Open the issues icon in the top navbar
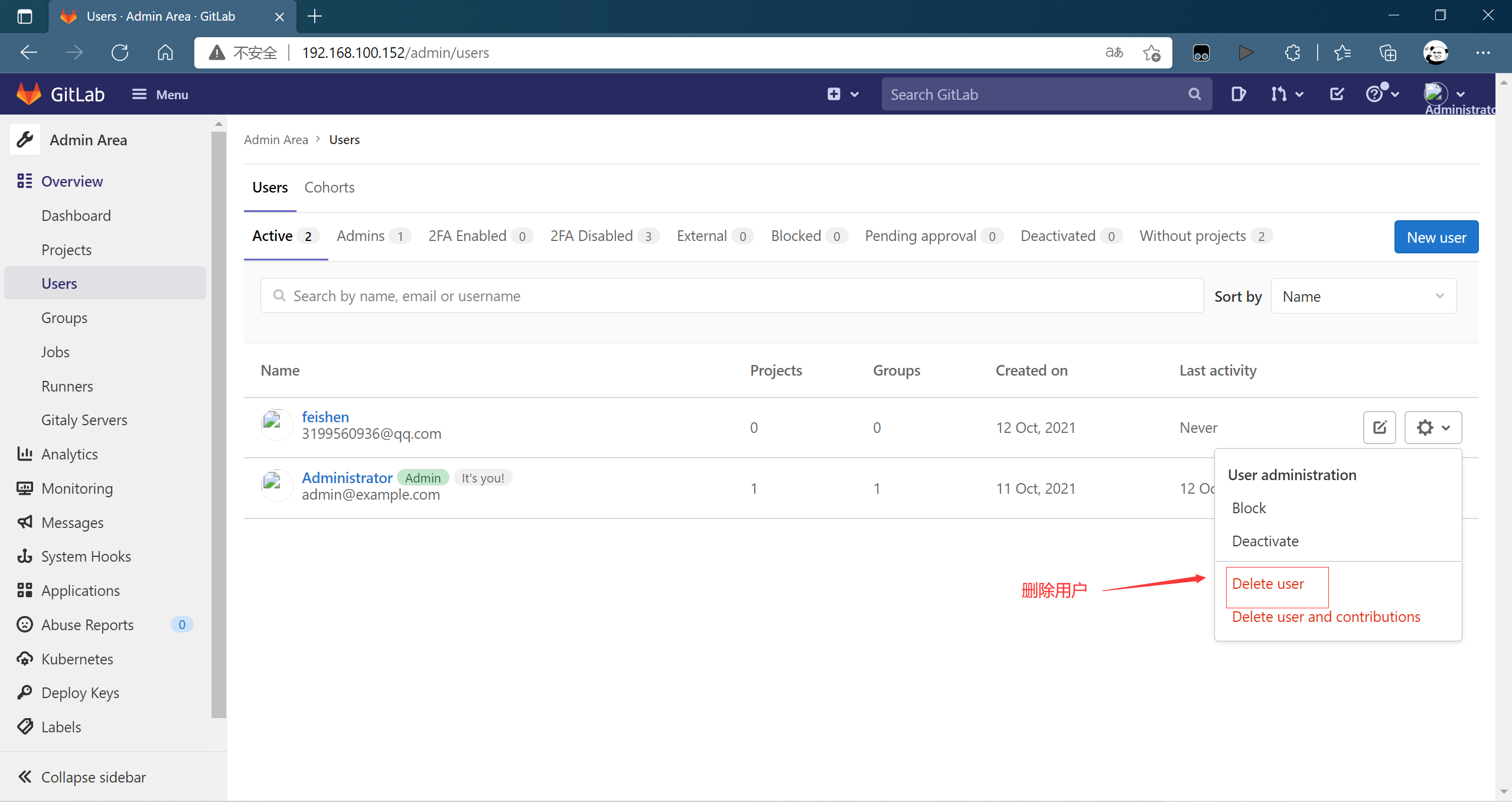This screenshot has width=1512, height=802. (1238, 94)
